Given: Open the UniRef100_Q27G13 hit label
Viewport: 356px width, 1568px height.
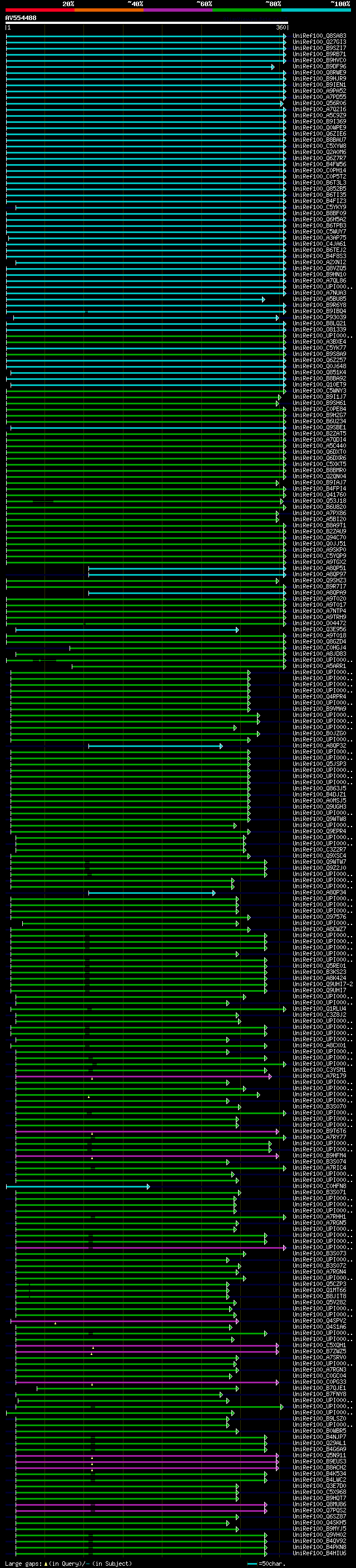Looking at the screenshot, I should tap(319, 42).
